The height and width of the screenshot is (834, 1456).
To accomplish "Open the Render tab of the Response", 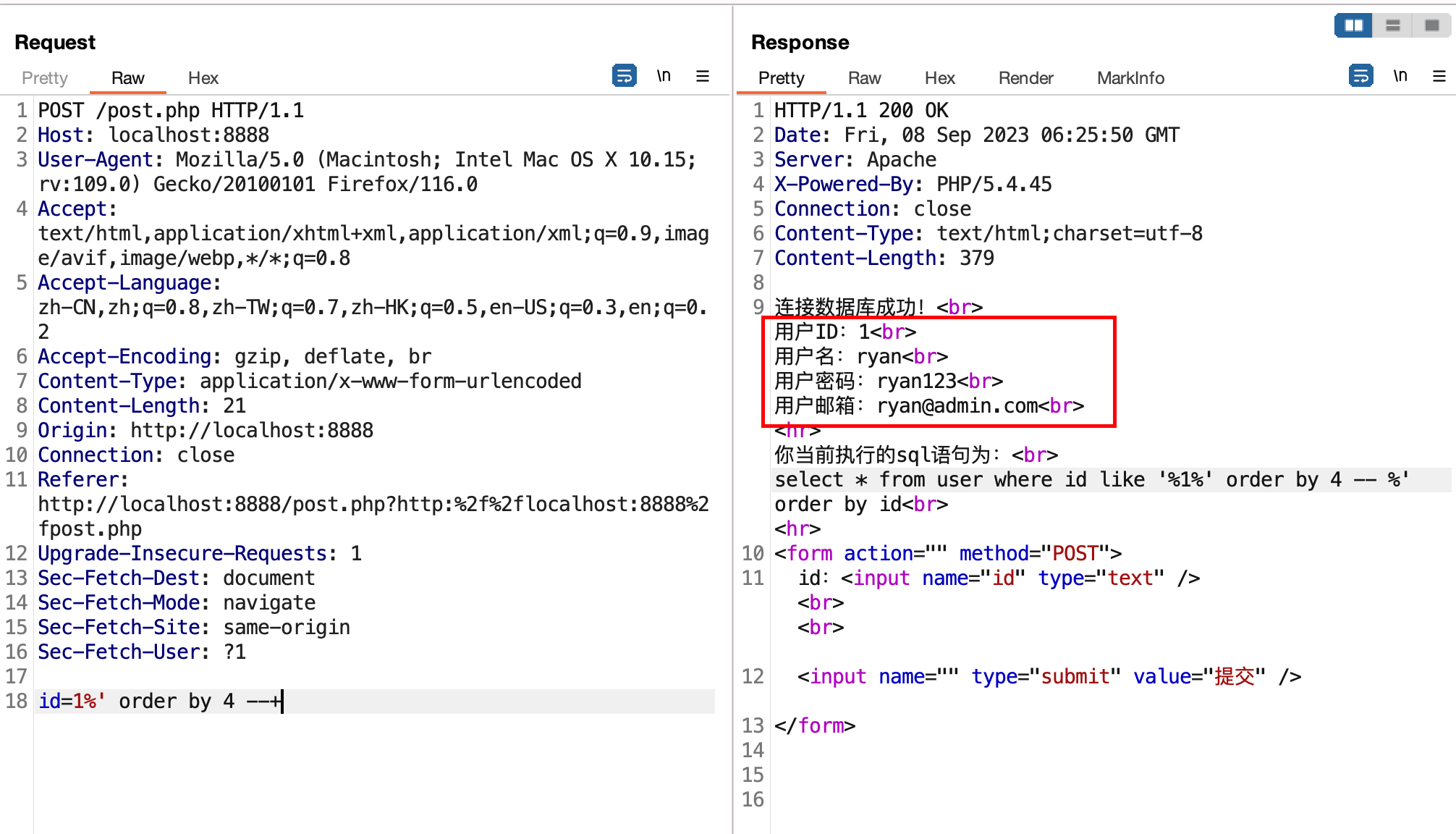I will [x=1025, y=78].
